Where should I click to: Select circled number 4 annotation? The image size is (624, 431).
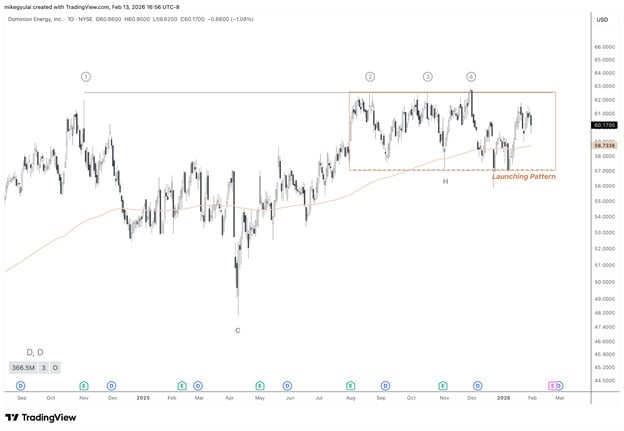point(471,77)
